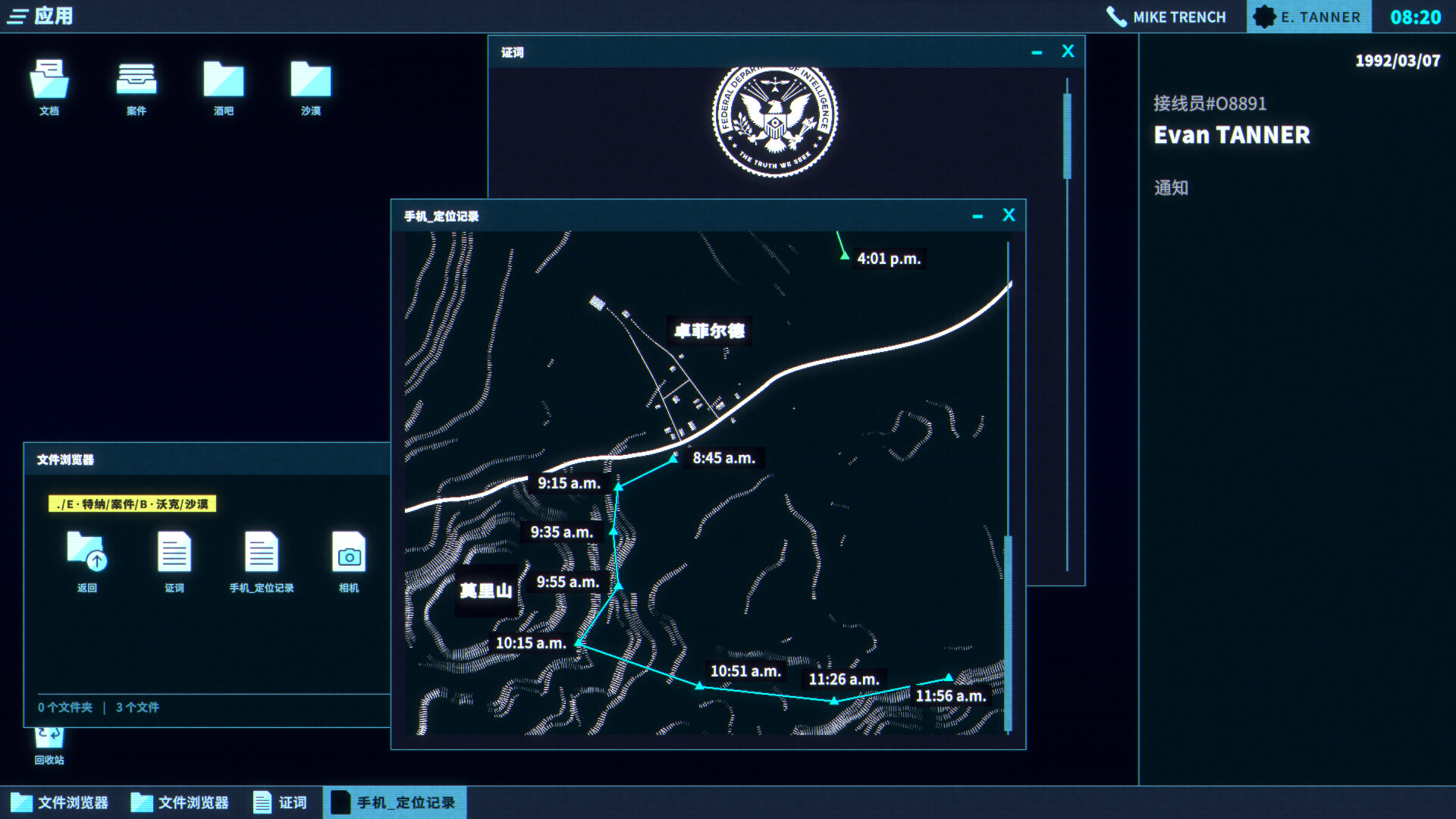
Task: Select the 8:45 a.m. marker on the map
Action: (x=675, y=457)
